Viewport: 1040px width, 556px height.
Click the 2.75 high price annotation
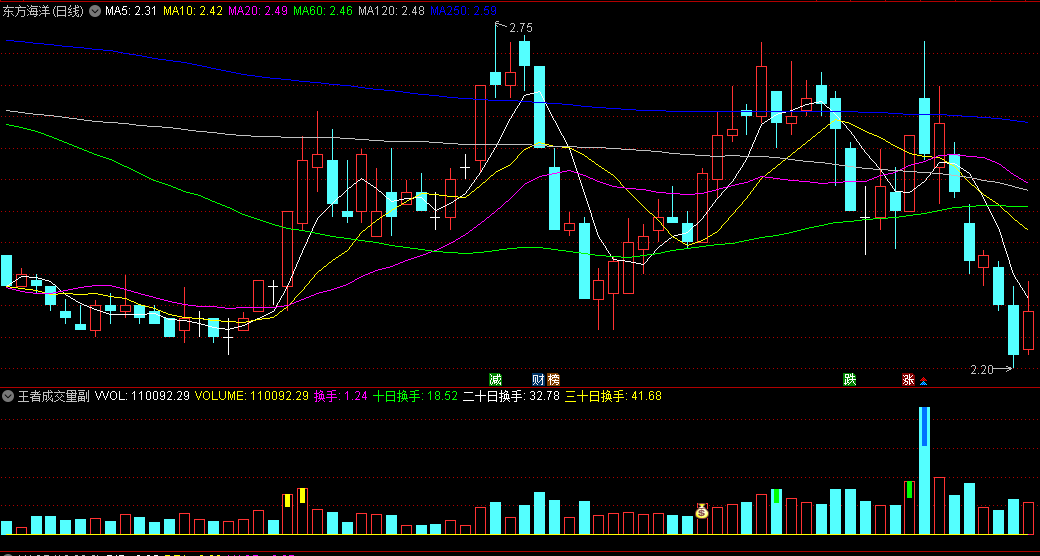pyautogui.click(x=521, y=28)
